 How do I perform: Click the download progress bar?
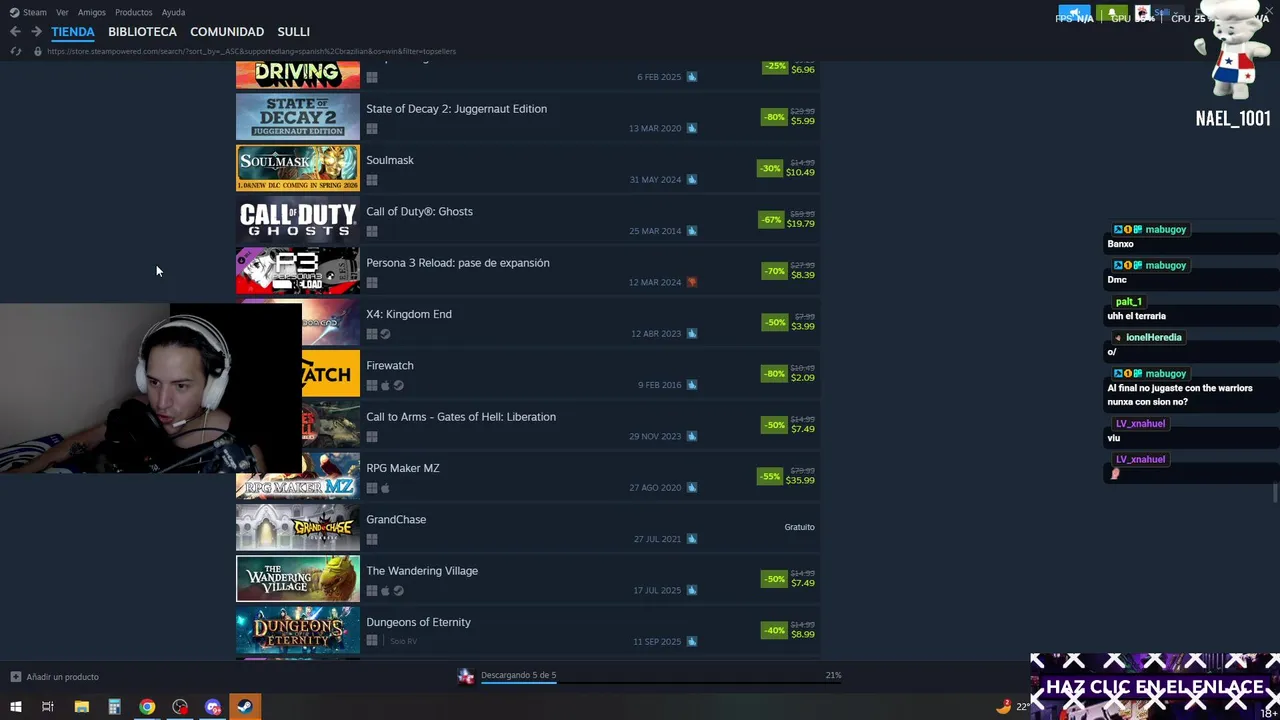[x=660, y=685]
